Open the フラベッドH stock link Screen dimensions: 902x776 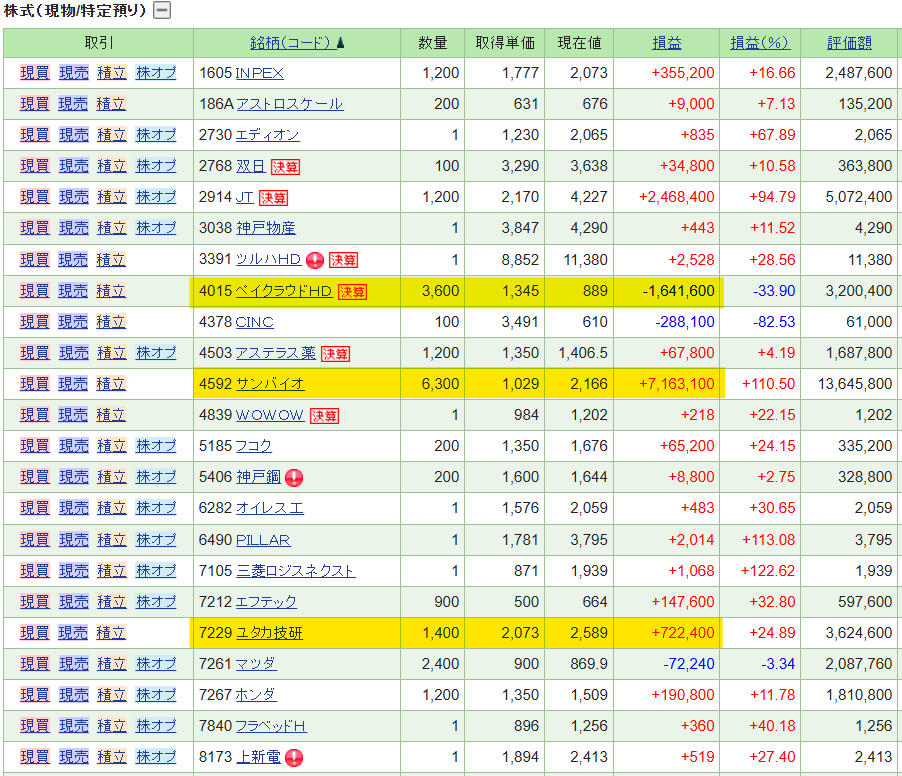tap(272, 727)
